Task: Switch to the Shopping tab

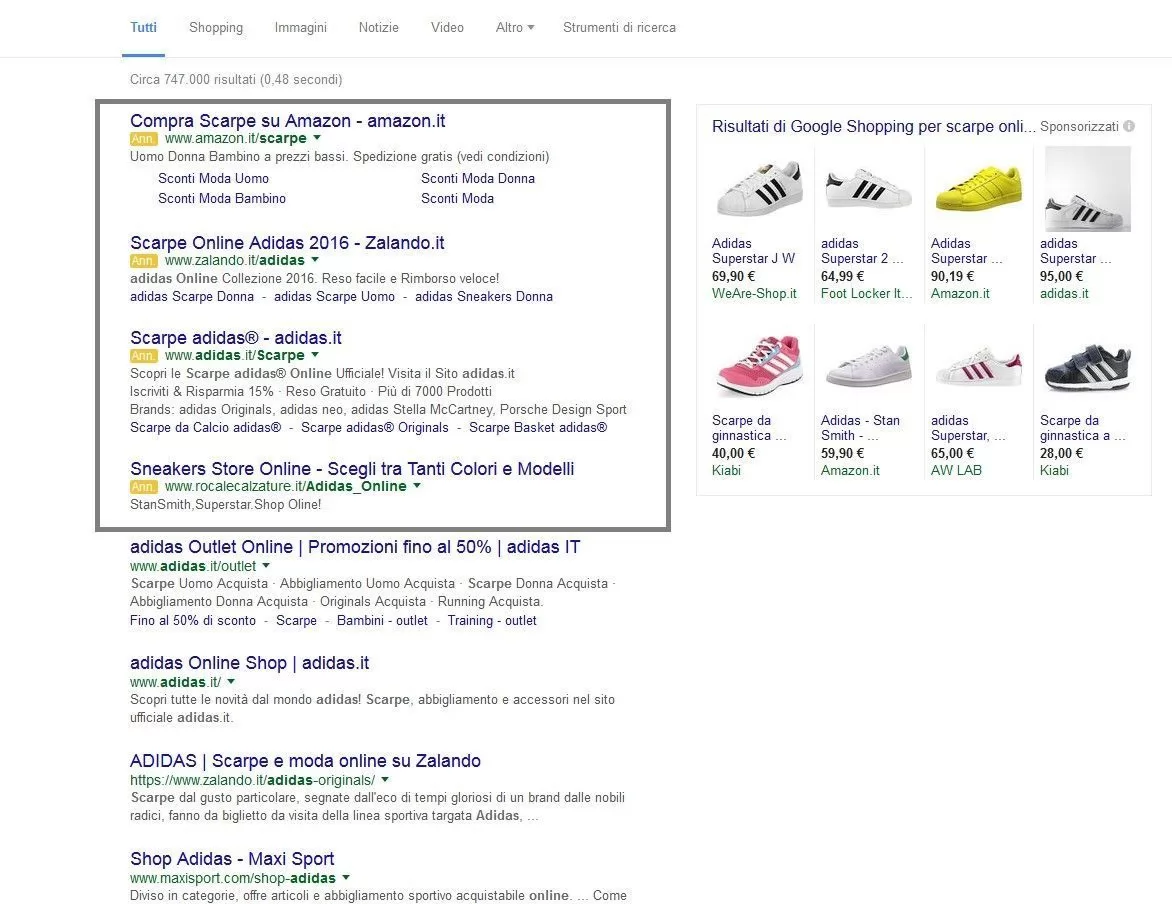Action: click(215, 28)
